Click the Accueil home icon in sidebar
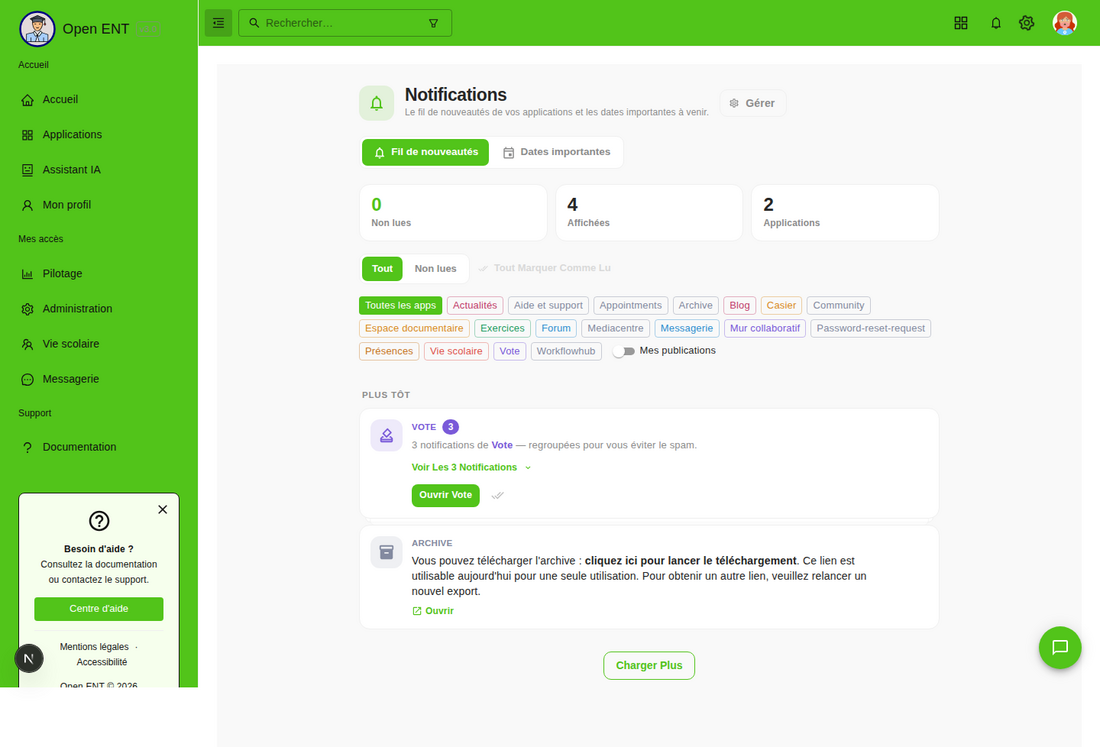The image size is (1100, 747). (x=27, y=100)
